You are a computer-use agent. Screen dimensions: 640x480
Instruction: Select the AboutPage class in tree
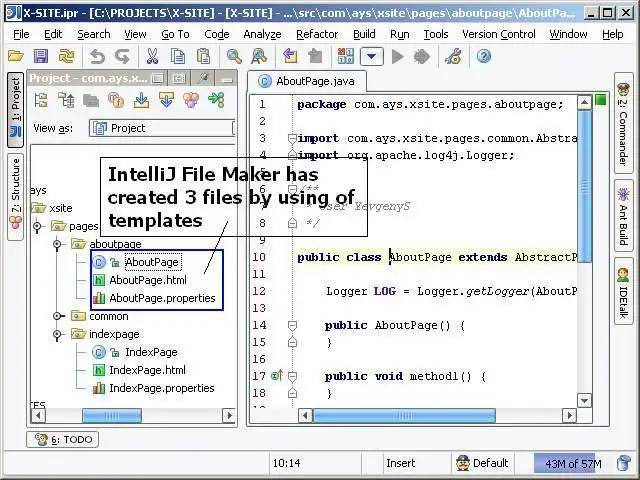tap(151, 262)
